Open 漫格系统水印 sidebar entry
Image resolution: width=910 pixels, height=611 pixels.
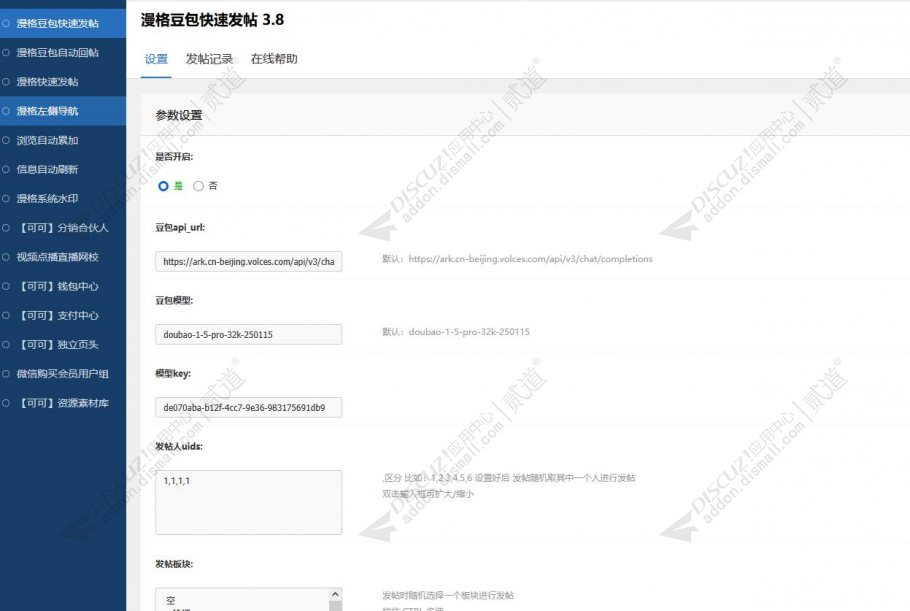tap(63, 198)
